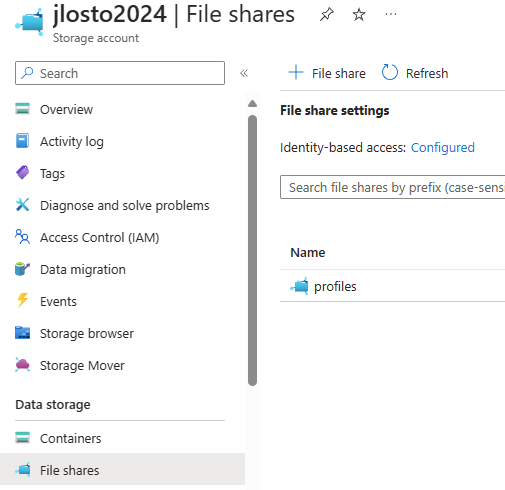Click the Overview icon in the sidebar

[x=22, y=109]
